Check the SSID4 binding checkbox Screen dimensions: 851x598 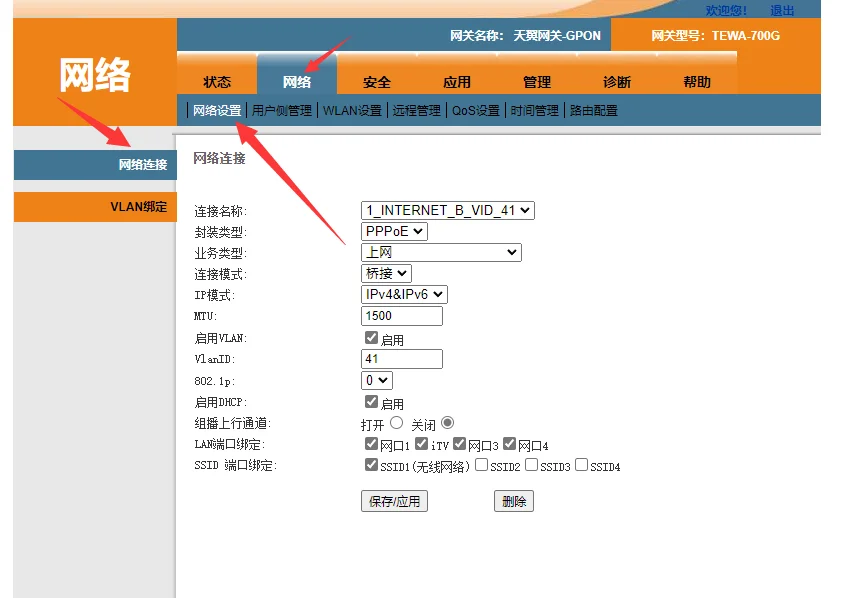coord(582,465)
